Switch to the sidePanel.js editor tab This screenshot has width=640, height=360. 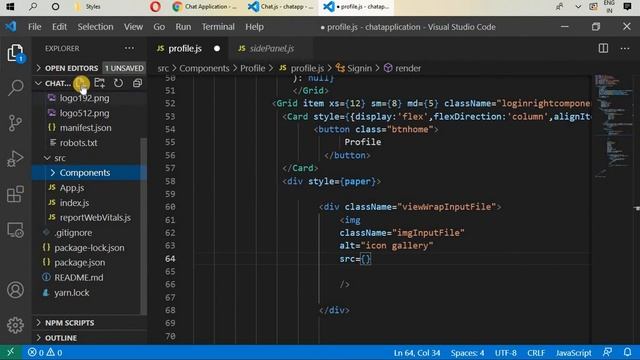[271, 48]
